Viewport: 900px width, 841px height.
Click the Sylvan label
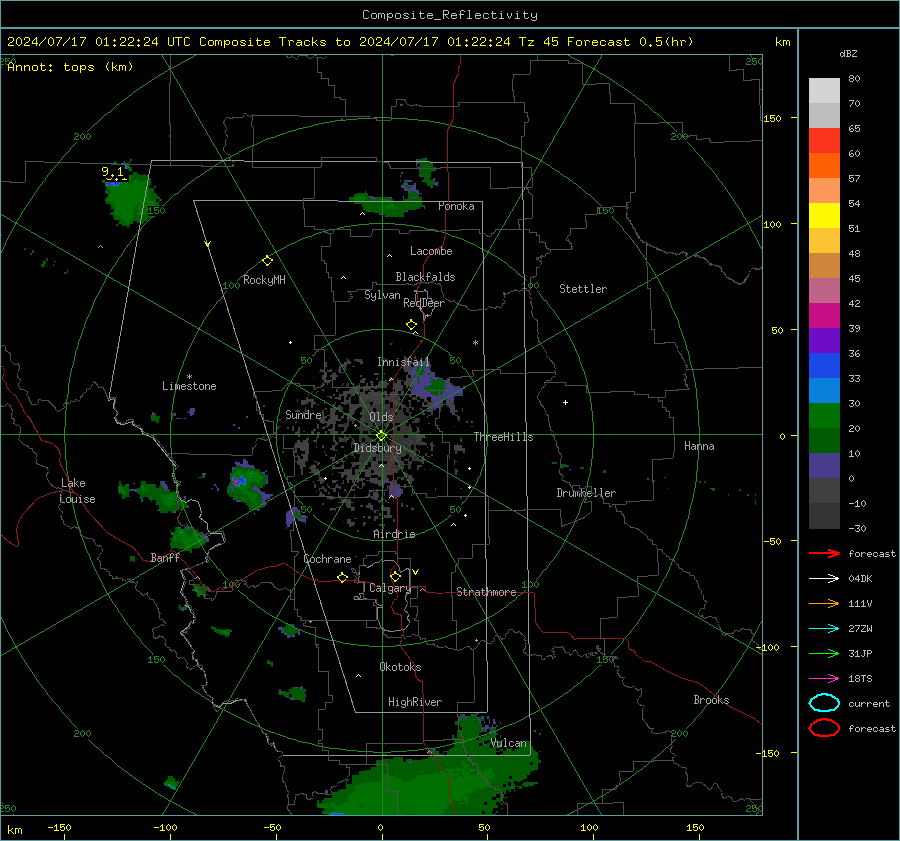point(382,295)
